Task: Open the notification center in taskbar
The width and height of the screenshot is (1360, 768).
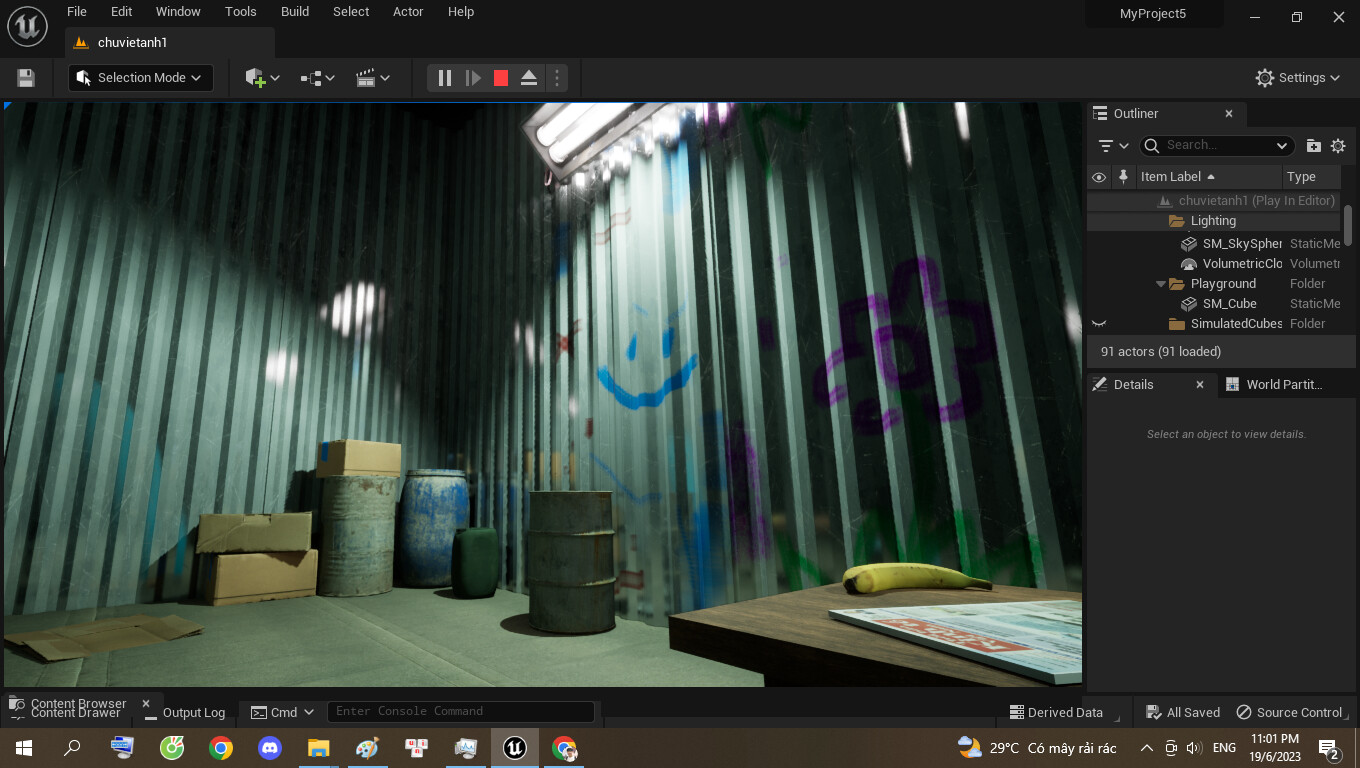Action: (1330, 748)
